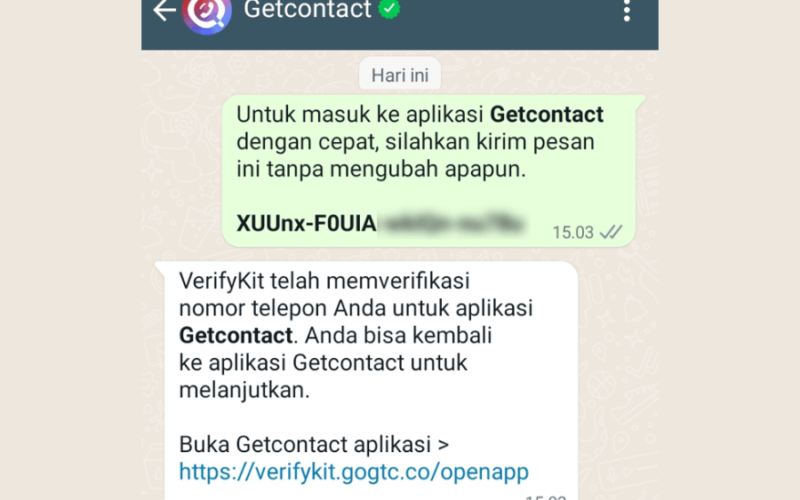Open the Getcontact profile picture
The width and height of the screenshot is (800, 500).
coord(207,13)
